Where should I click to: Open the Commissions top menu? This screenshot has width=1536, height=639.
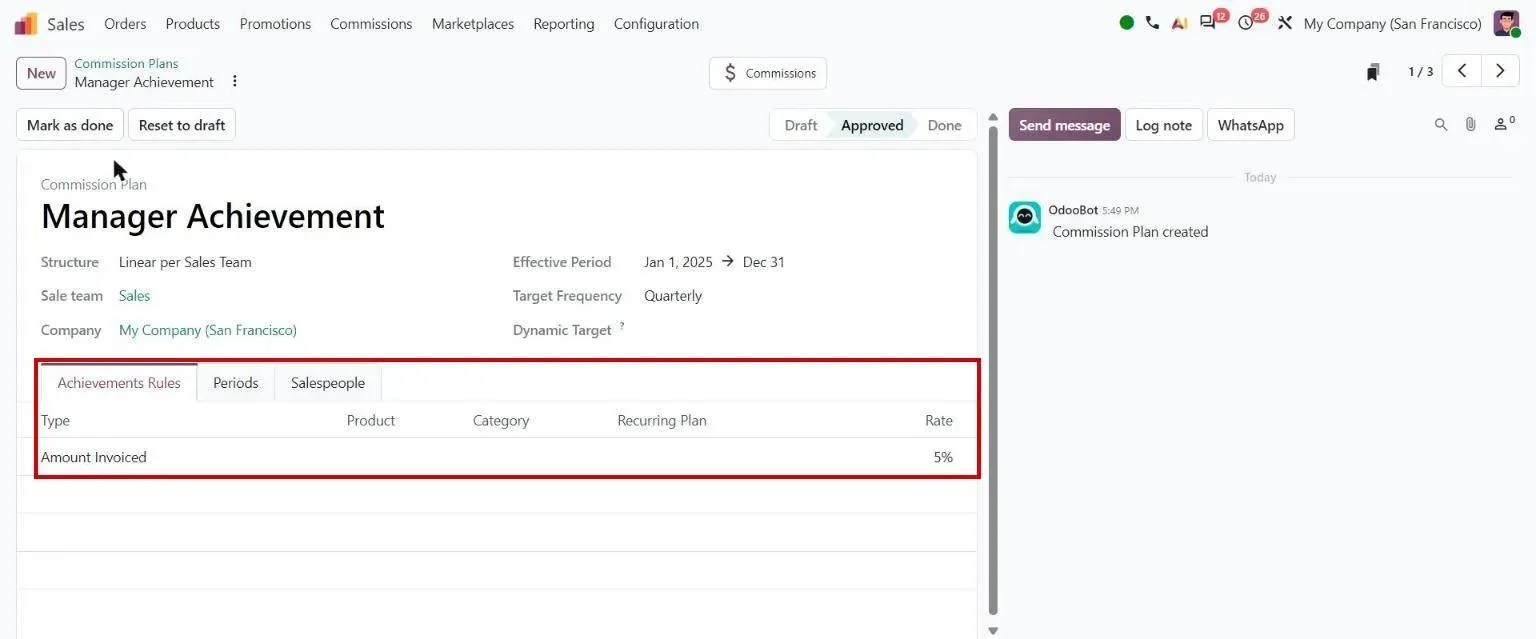click(x=371, y=23)
